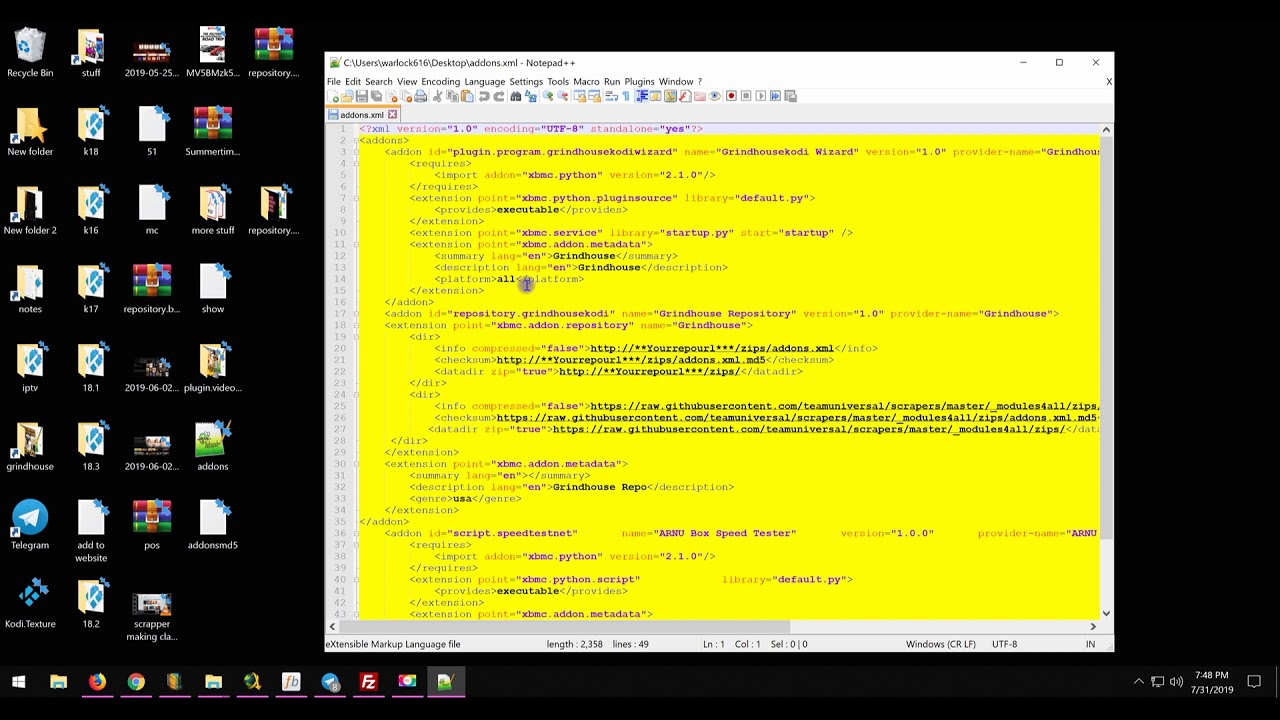Toggle the Monitoring eye icon
1280x720 pixels.
(x=715, y=96)
